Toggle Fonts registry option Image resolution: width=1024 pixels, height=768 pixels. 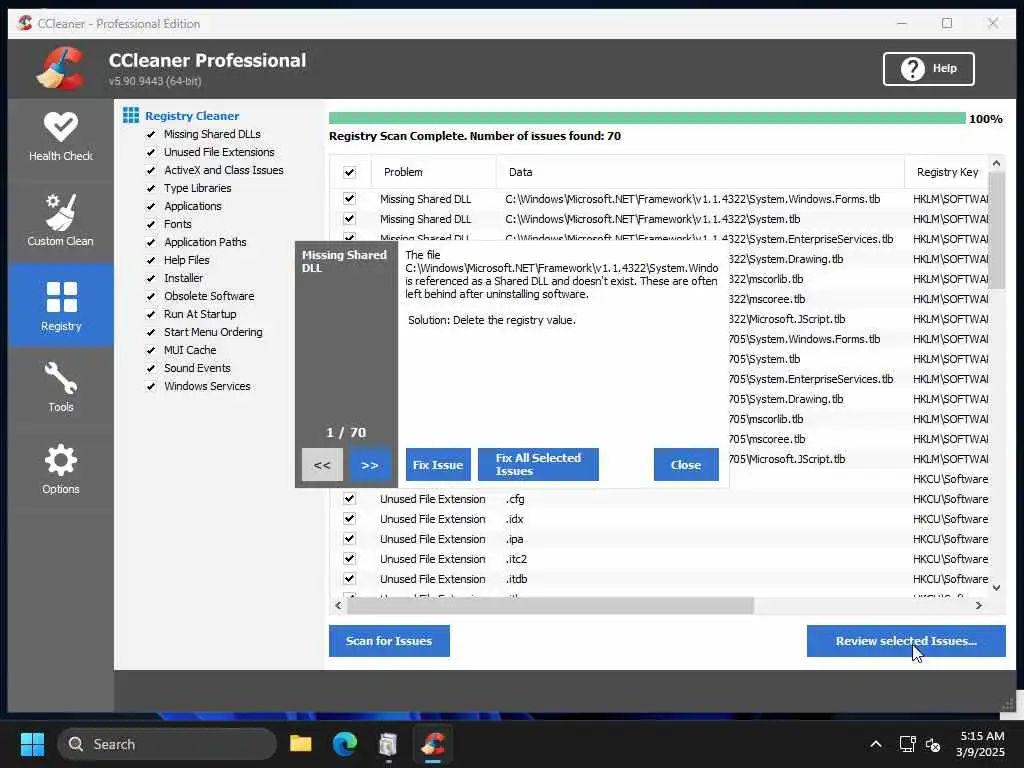click(151, 224)
